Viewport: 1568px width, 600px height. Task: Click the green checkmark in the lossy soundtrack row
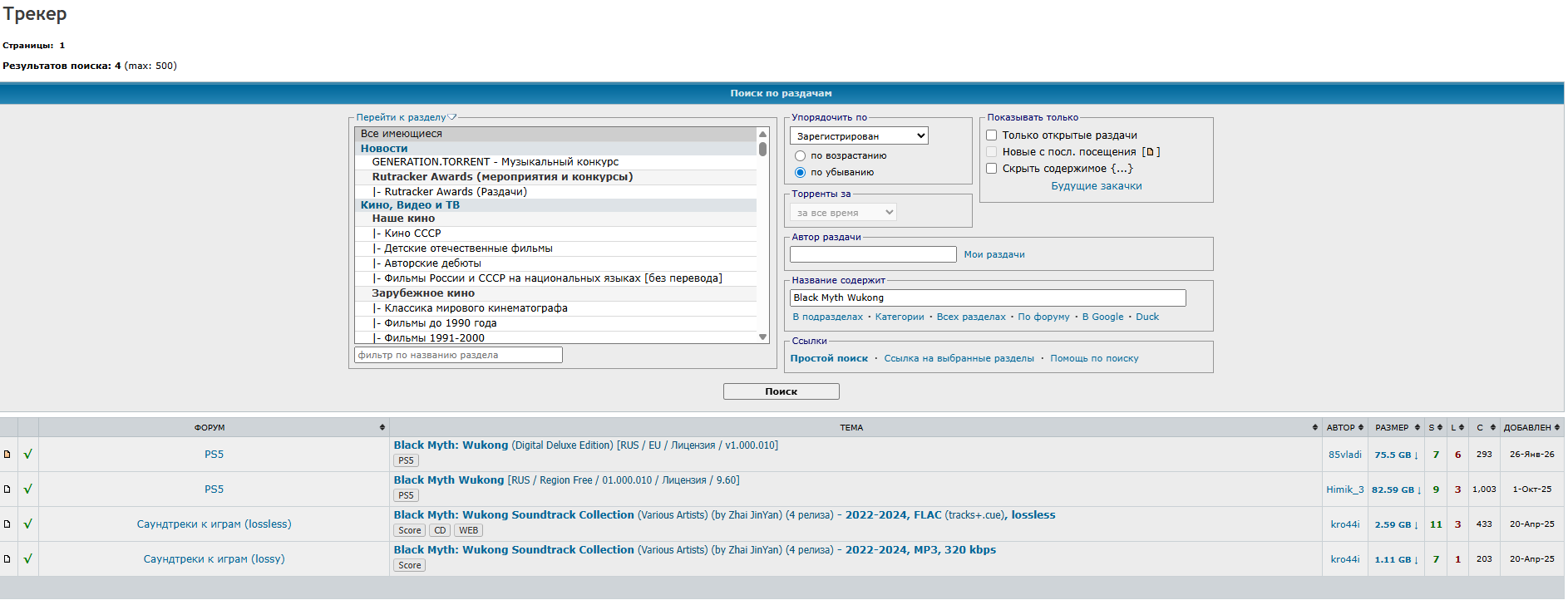pos(27,559)
